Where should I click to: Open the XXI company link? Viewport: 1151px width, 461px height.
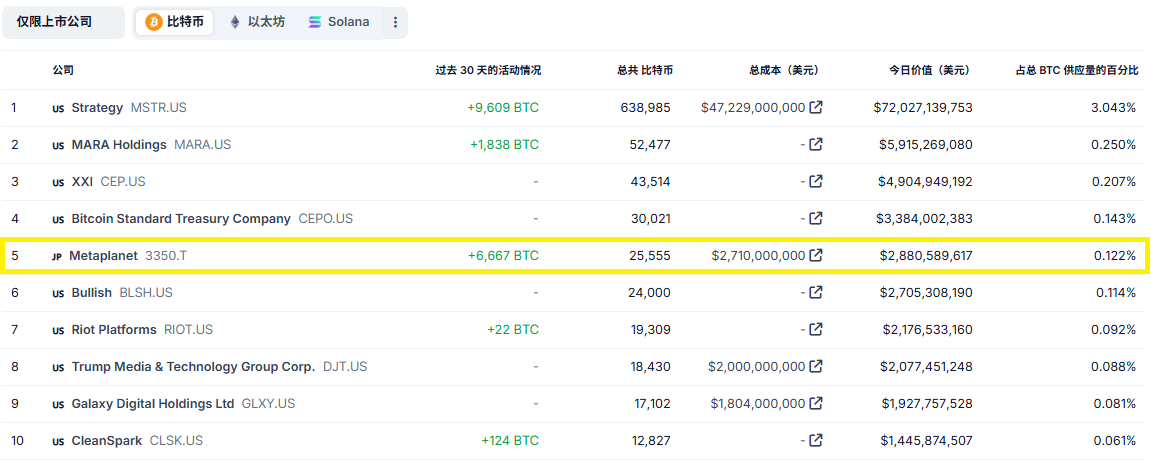pyautogui.click(x=82, y=181)
